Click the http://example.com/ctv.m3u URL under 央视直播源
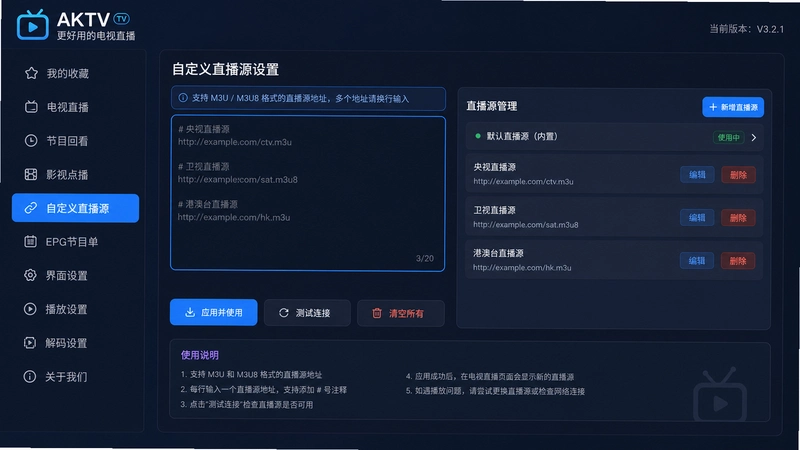Viewport: 800px width, 450px height. 523,182
